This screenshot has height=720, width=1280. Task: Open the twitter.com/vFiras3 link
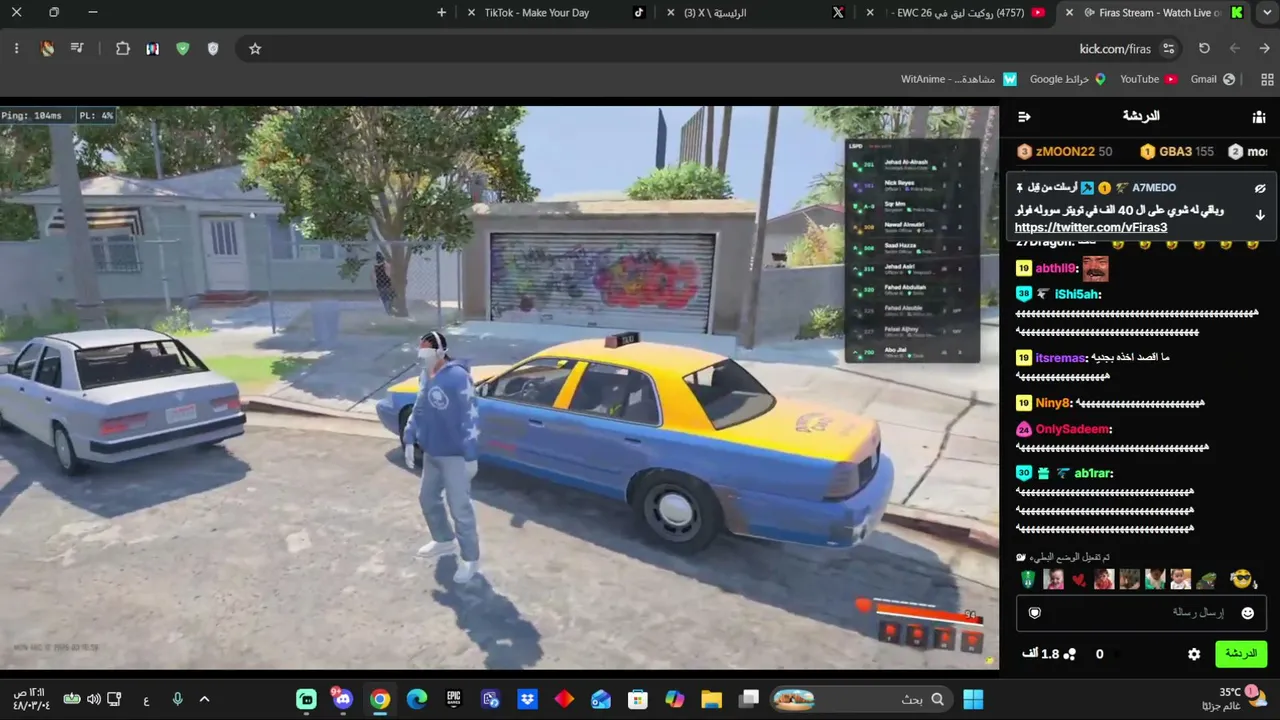pos(1091,228)
